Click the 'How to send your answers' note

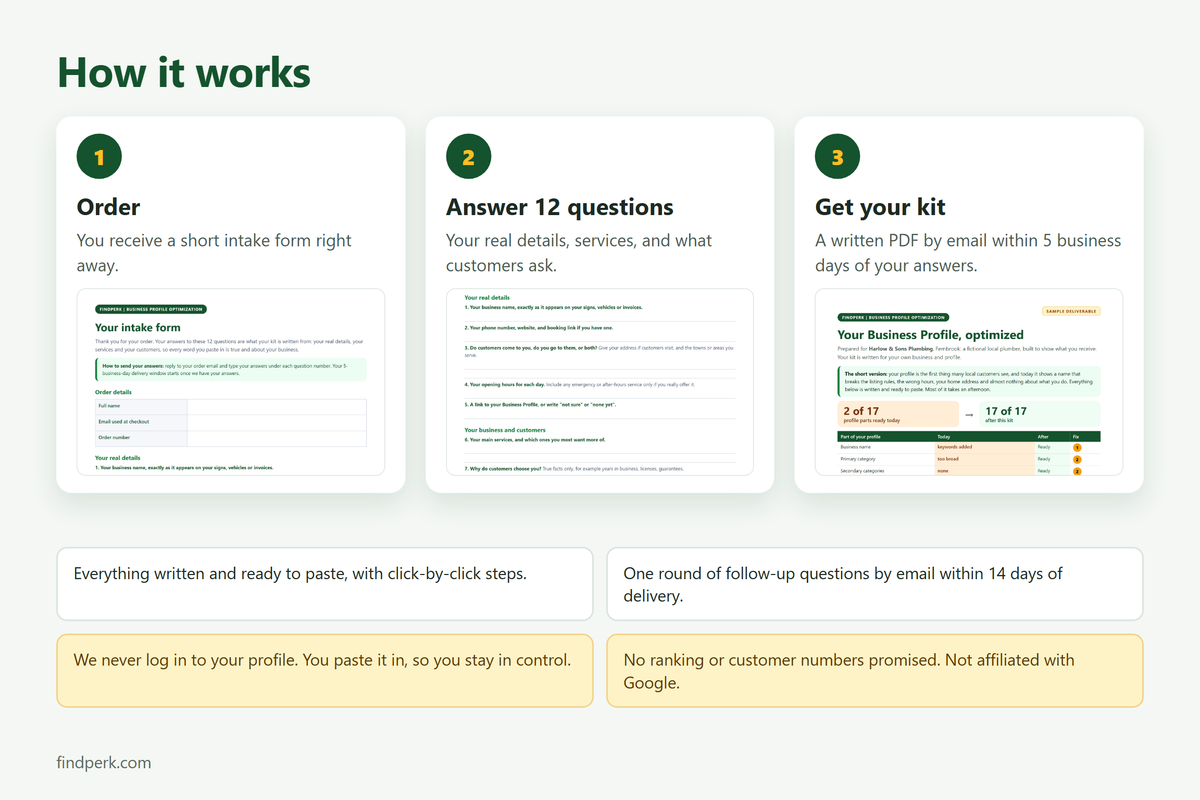[x=230, y=369]
